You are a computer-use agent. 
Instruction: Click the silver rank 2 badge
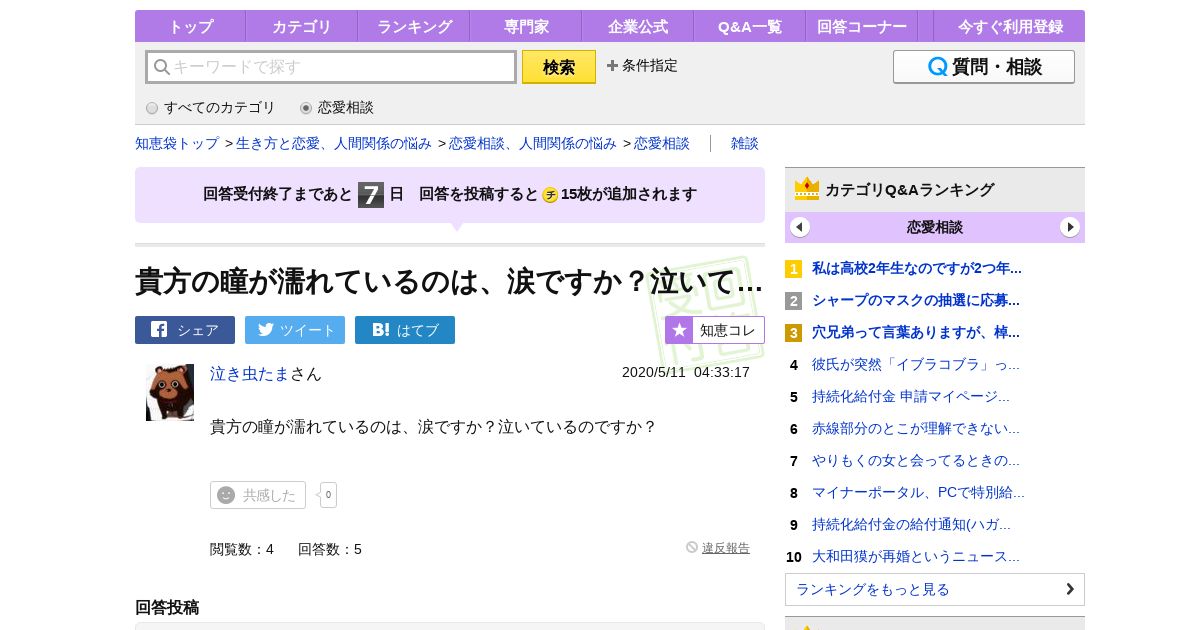tap(794, 301)
